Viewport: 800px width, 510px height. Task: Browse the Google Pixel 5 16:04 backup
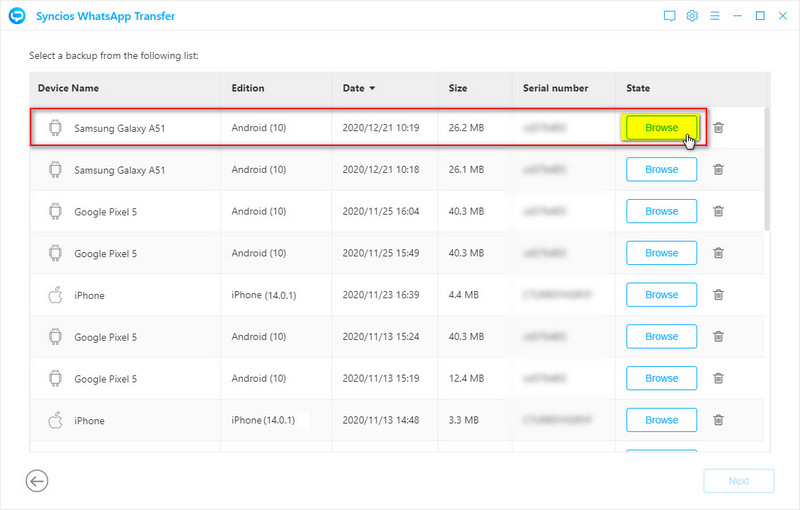tap(661, 211)
